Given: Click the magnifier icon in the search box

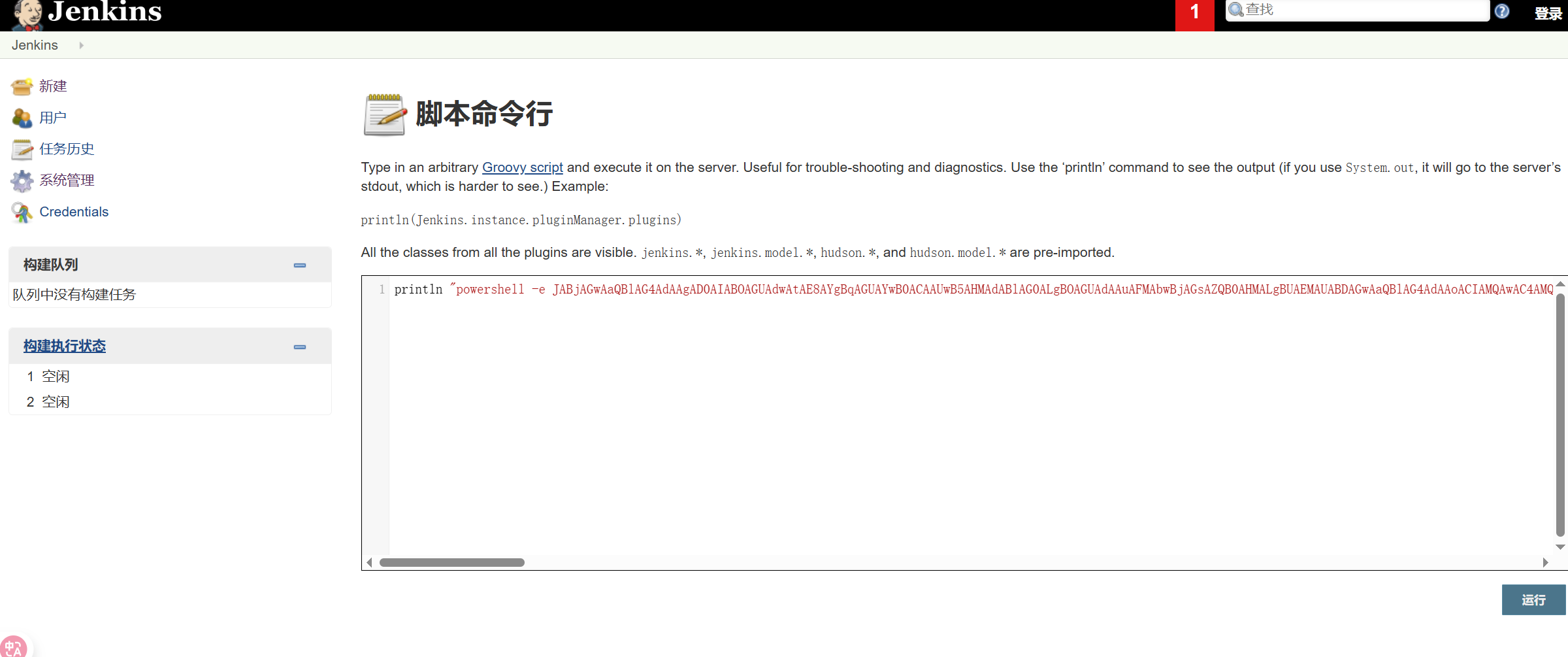Looking at the screenshot, I should [1236, 10].
